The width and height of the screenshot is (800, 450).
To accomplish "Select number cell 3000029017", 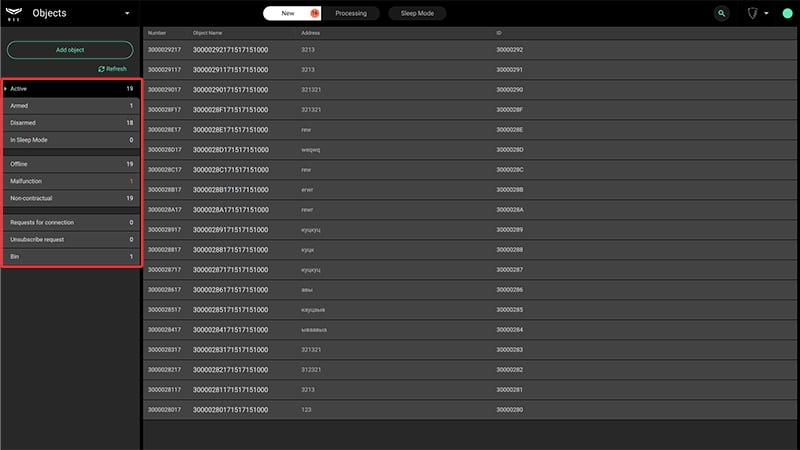I will (164, 90).
